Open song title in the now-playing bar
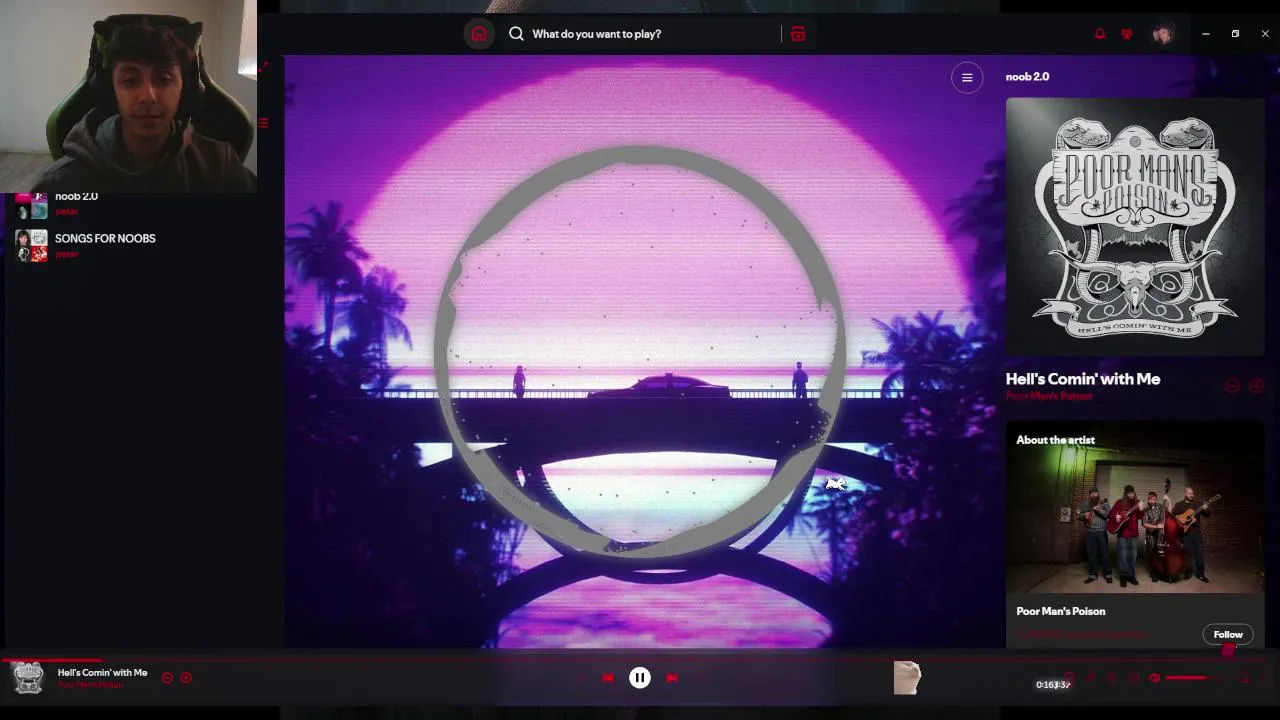This screenshot has height=720, width=1280. point(102,672)
